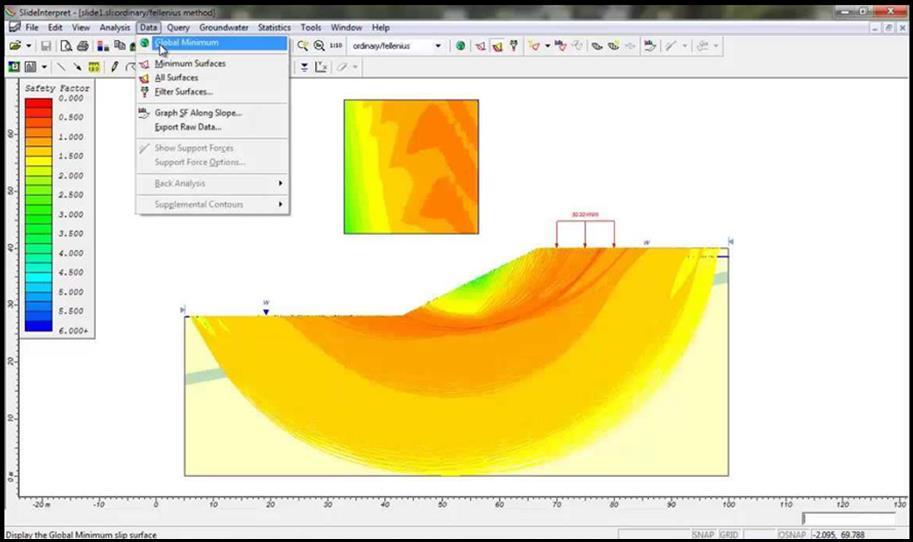Image resolution: width=913 pixels, height=542 pixels.
Task: Click the axes coordinate display icon
Action: coord(321,67)
